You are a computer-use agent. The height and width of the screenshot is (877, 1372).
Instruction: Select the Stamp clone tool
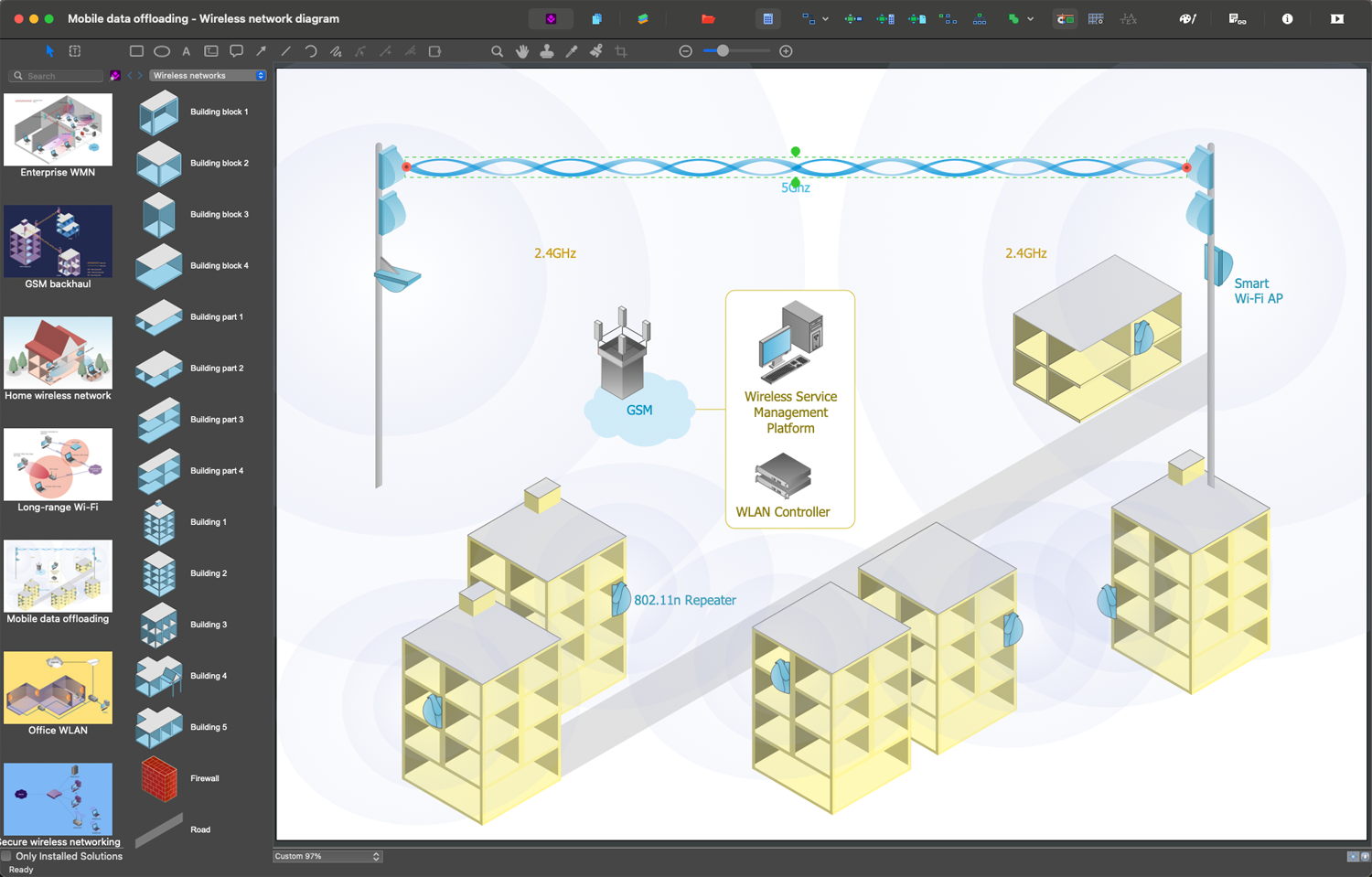(x=547, y=52)
